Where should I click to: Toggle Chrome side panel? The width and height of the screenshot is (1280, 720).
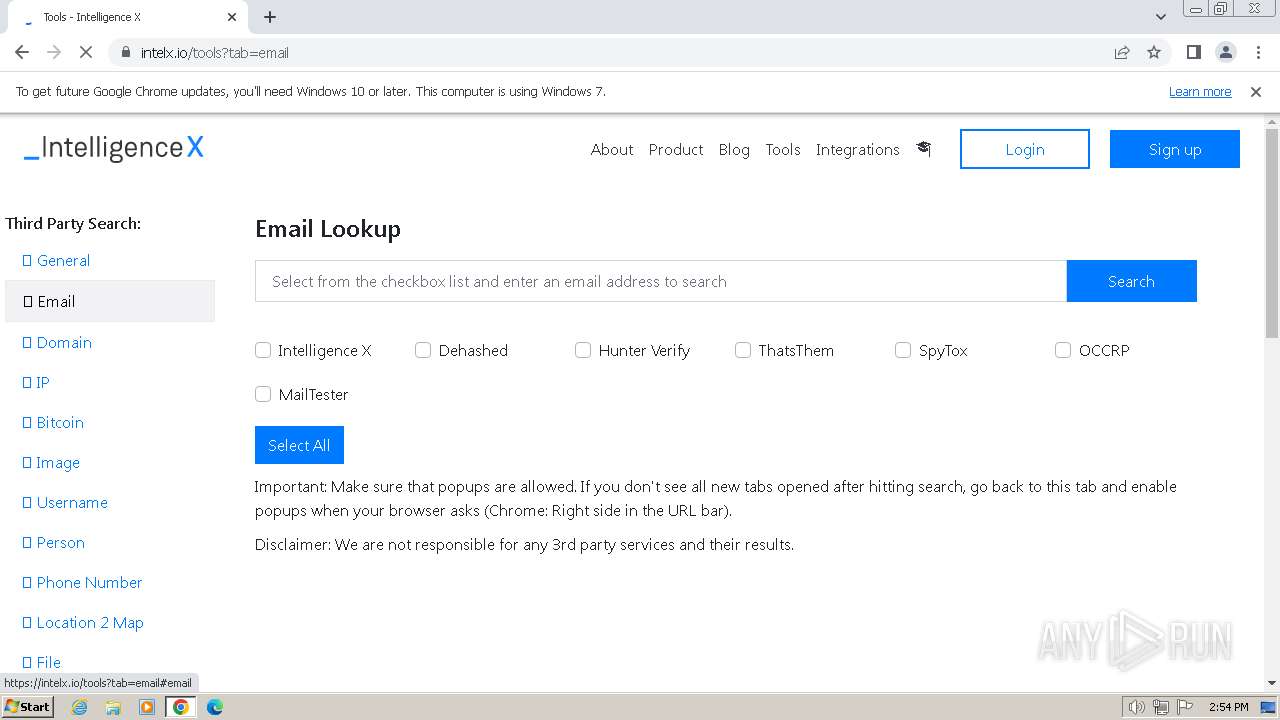tap(1193, 52)
